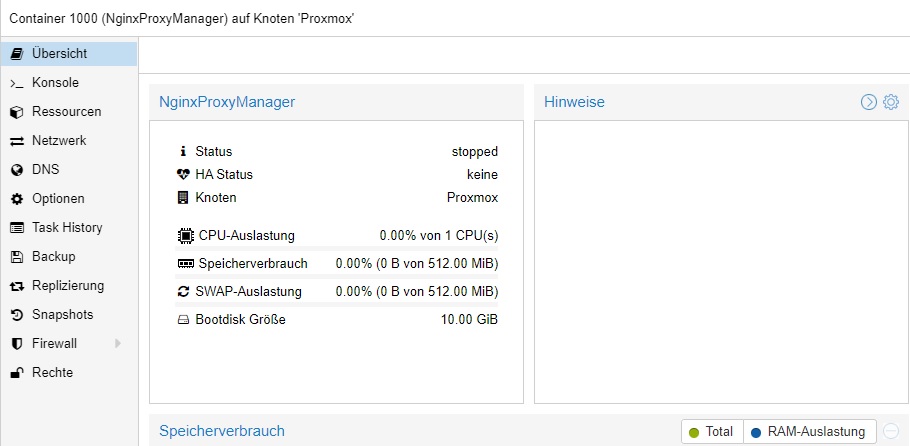Viewport: 910px width, 446px height.
Task: Click the Snapshots history icon
Action: pos(16,315)
